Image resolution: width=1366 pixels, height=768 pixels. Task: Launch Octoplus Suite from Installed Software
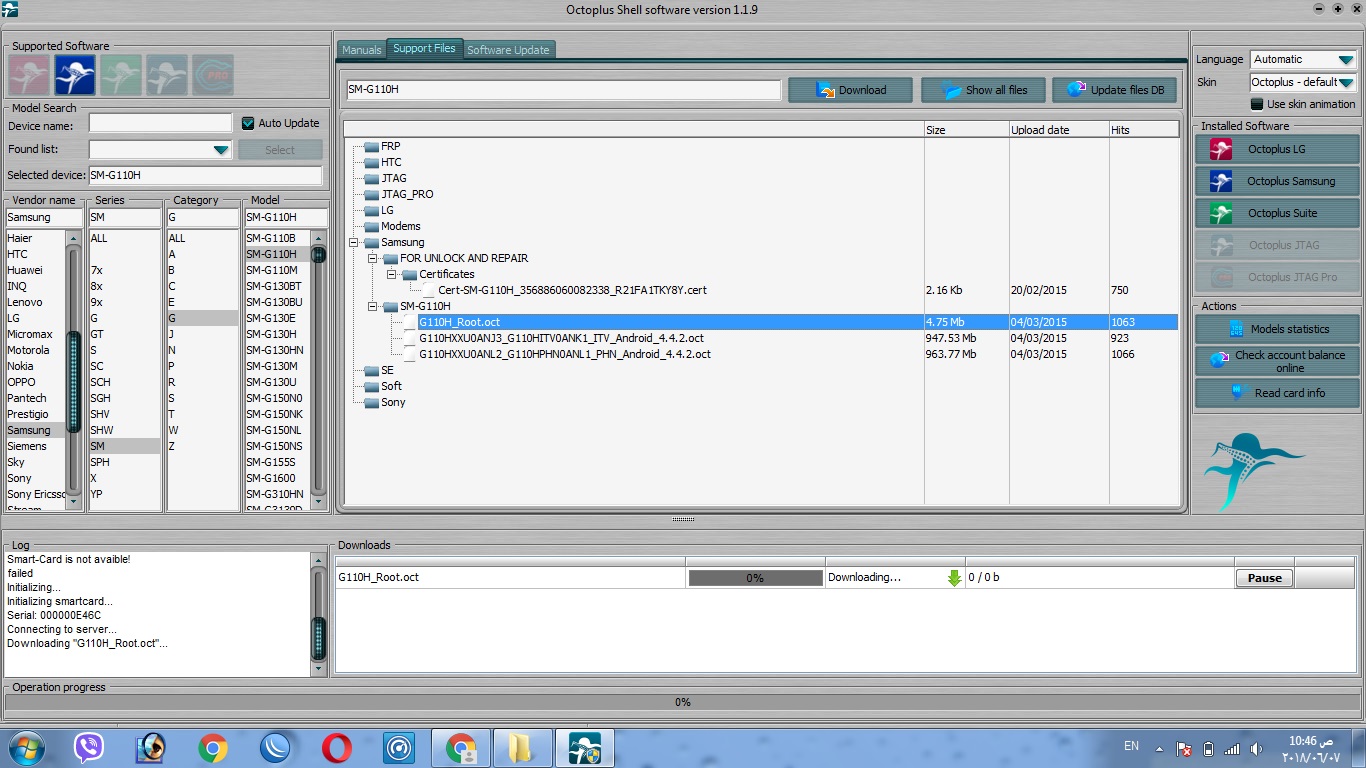click(x=1277, y=213)
